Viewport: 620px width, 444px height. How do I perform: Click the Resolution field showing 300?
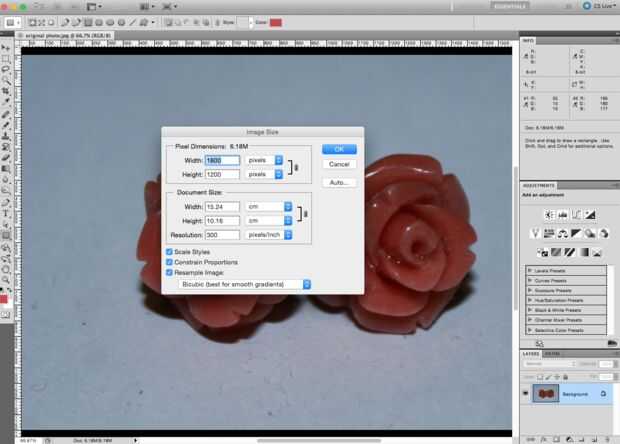[222, 235]
